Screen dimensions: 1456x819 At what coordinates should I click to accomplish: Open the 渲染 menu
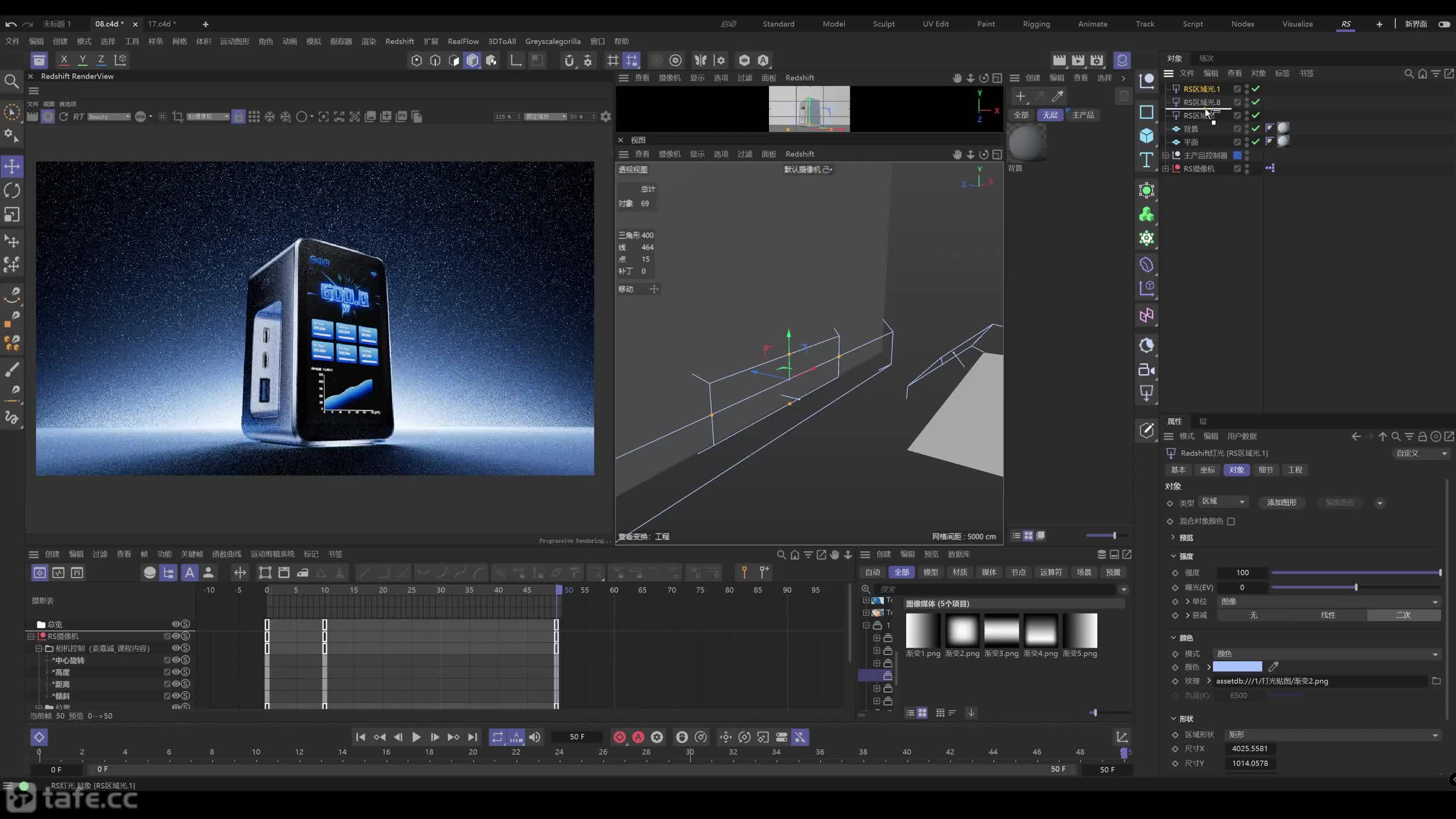(x=369, y=42)
